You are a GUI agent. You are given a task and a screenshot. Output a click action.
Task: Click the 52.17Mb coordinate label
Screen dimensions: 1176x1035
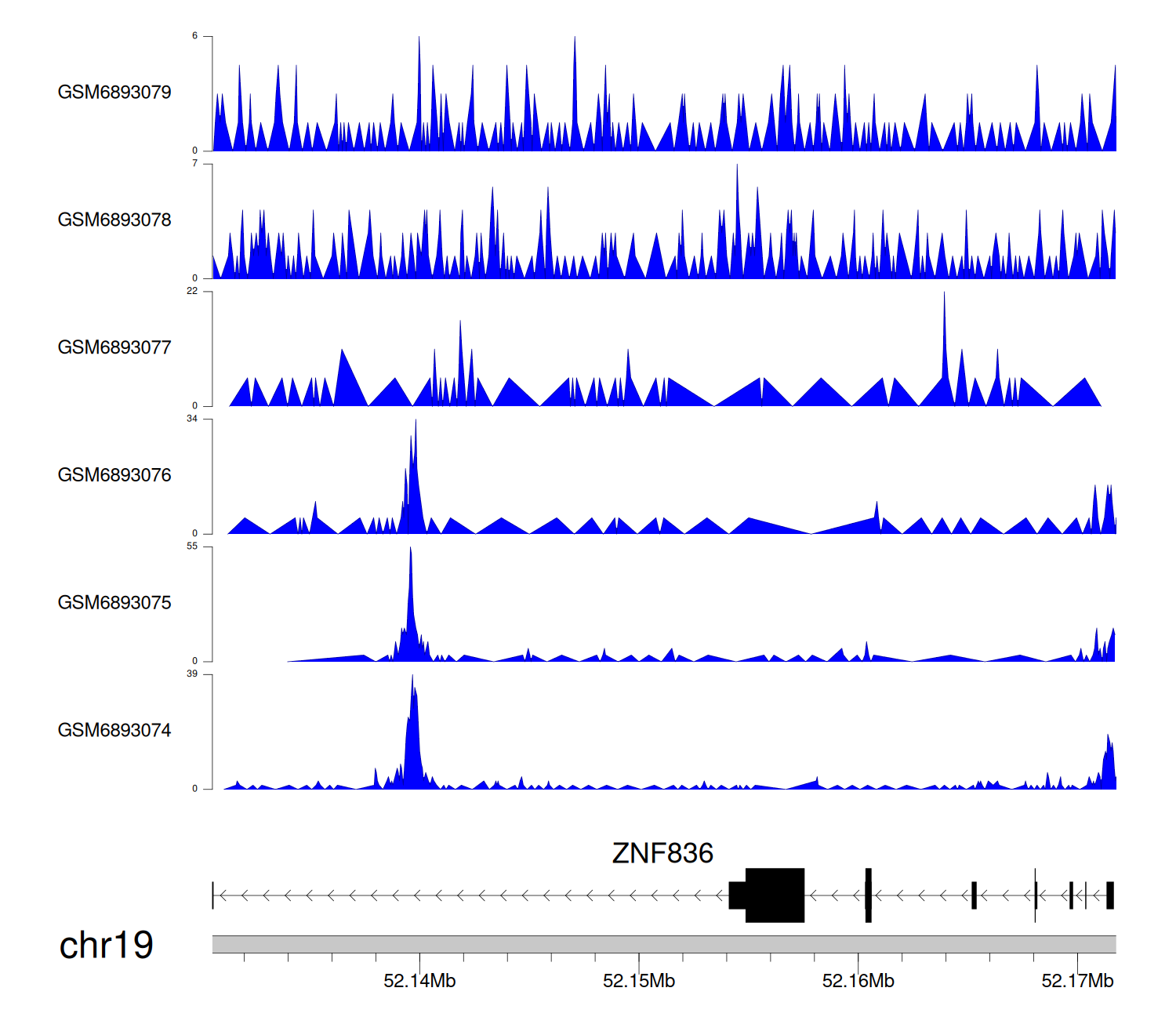[1077, 981]
